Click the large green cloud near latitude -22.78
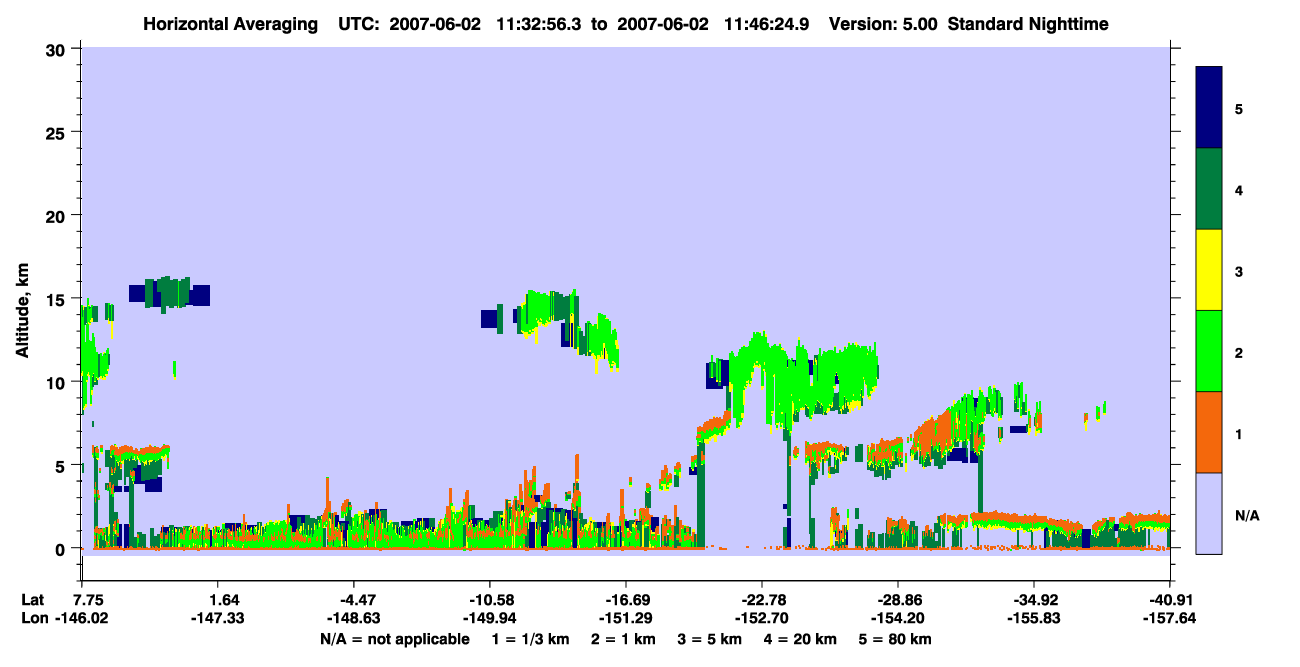1300x667 pixels. [803, 378]
